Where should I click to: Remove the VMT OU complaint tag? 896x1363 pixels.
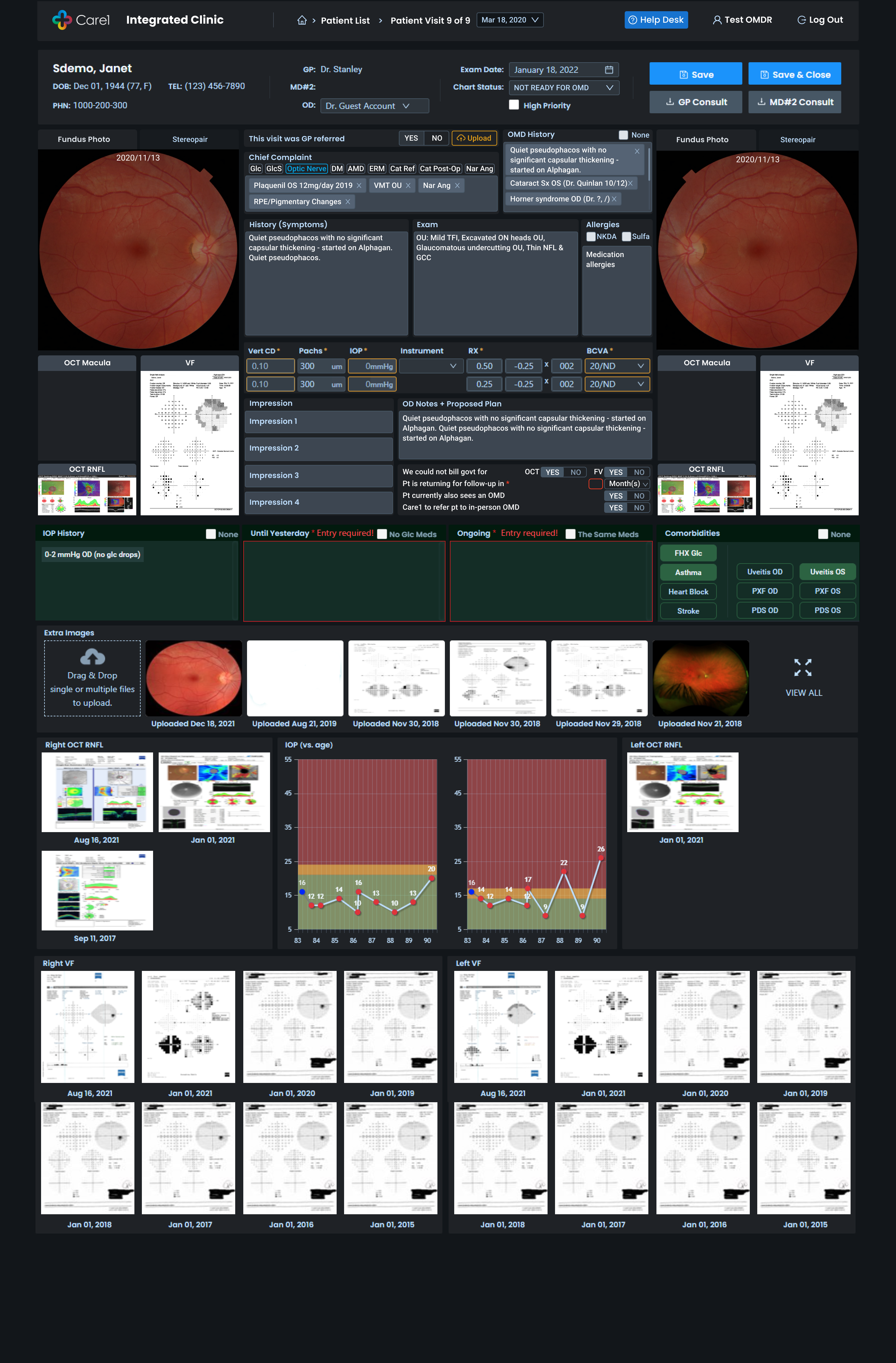(408, 185)
